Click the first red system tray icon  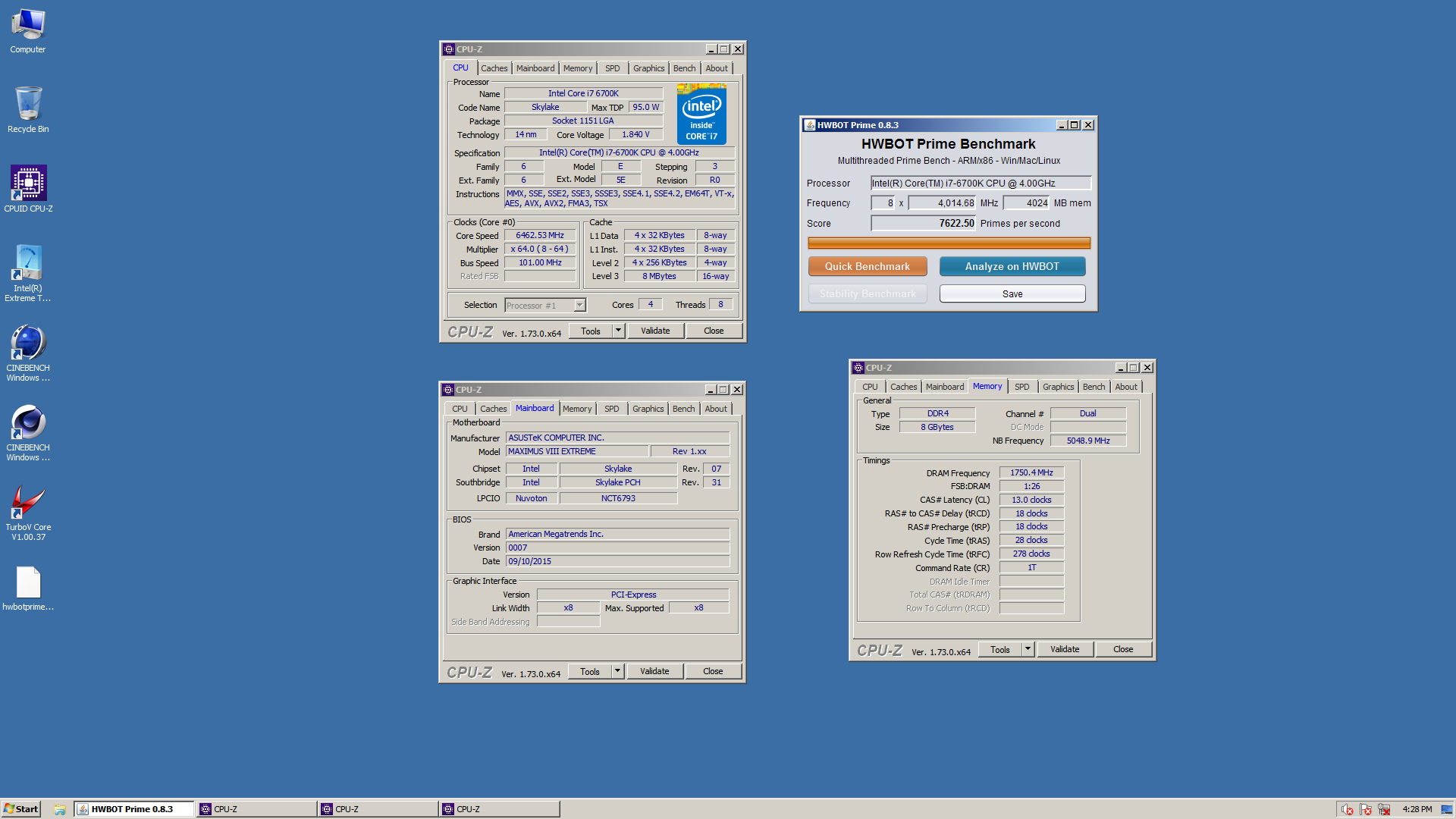(1347, 809)
